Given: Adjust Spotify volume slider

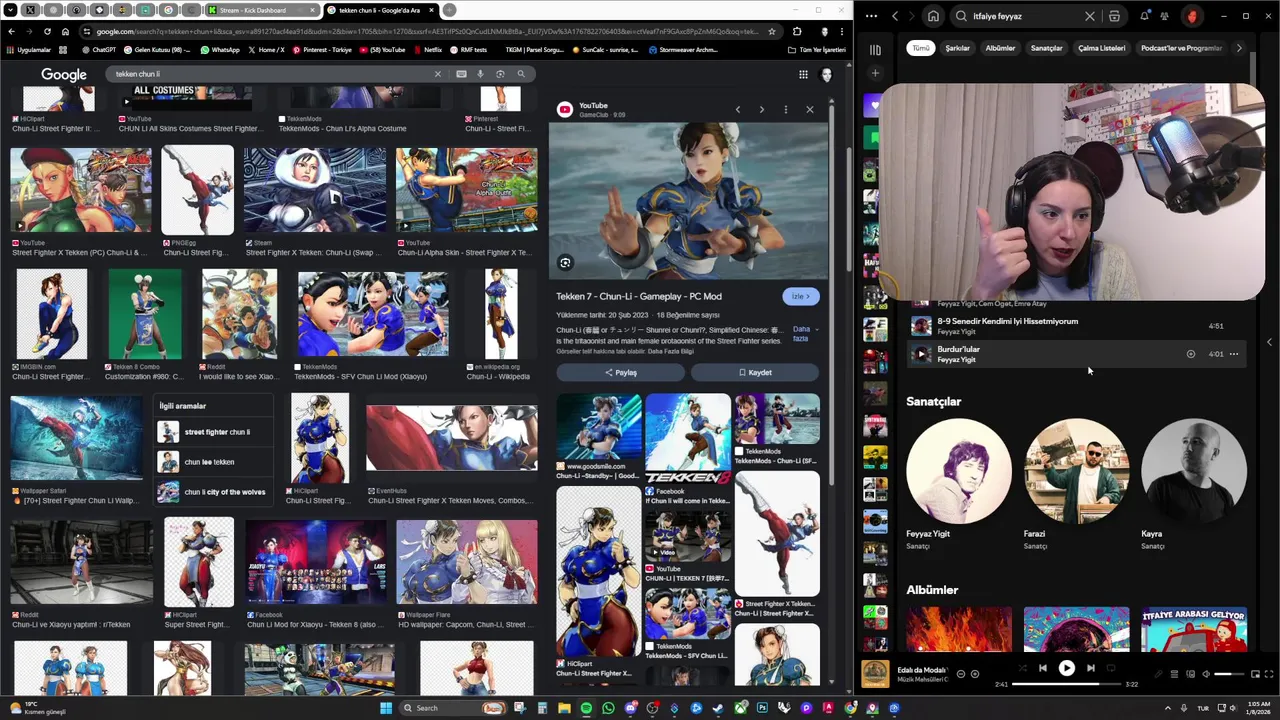Looking at the screenshot, I should pos(1229,674).
